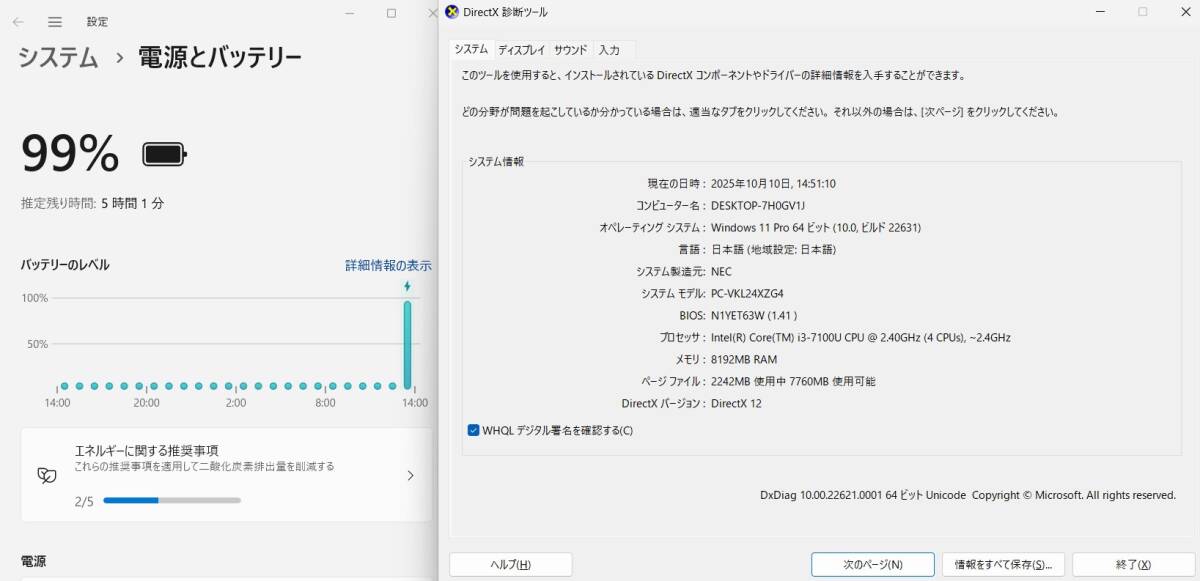Click the charging lightning indicator on the chart
The width and height of the screenshot is (1200, 581).
(409, 285)
